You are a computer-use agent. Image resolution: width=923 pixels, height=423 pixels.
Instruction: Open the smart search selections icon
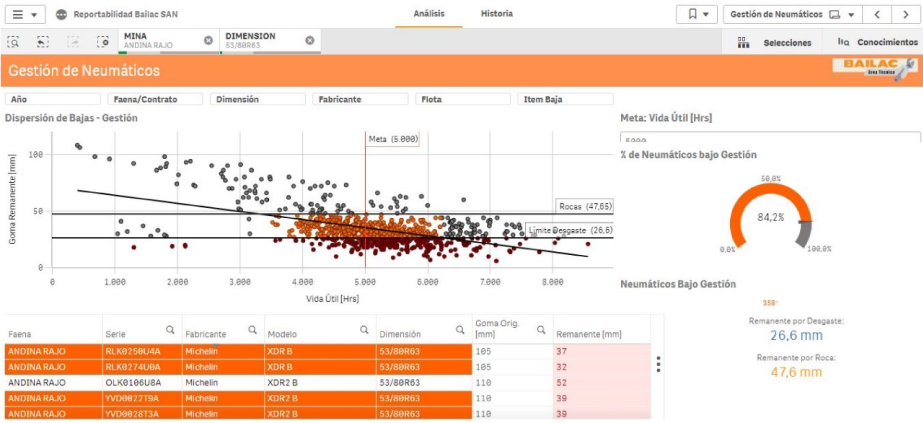pyautogui.click(x=14, y=41)
